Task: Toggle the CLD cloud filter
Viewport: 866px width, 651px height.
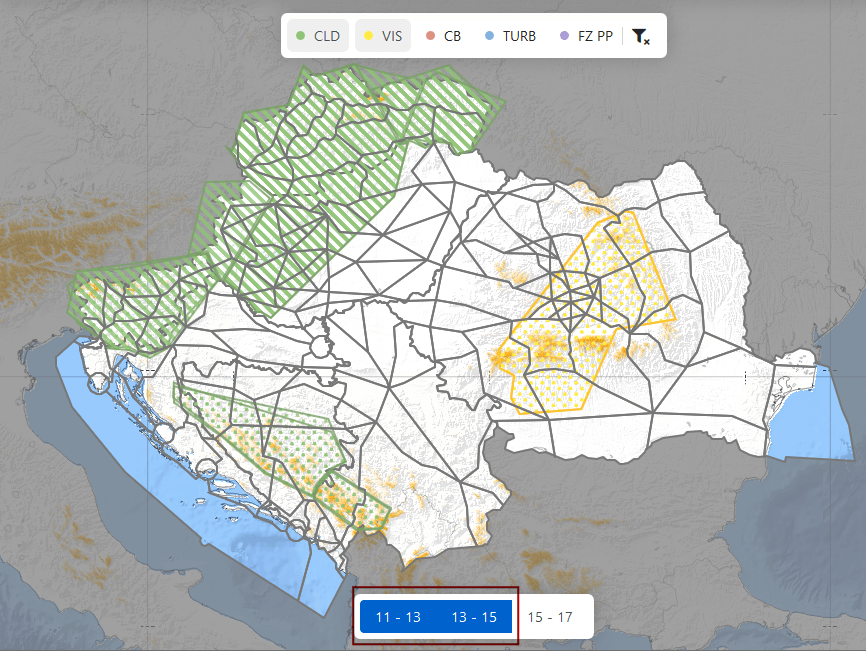Action: click(318, 36)
